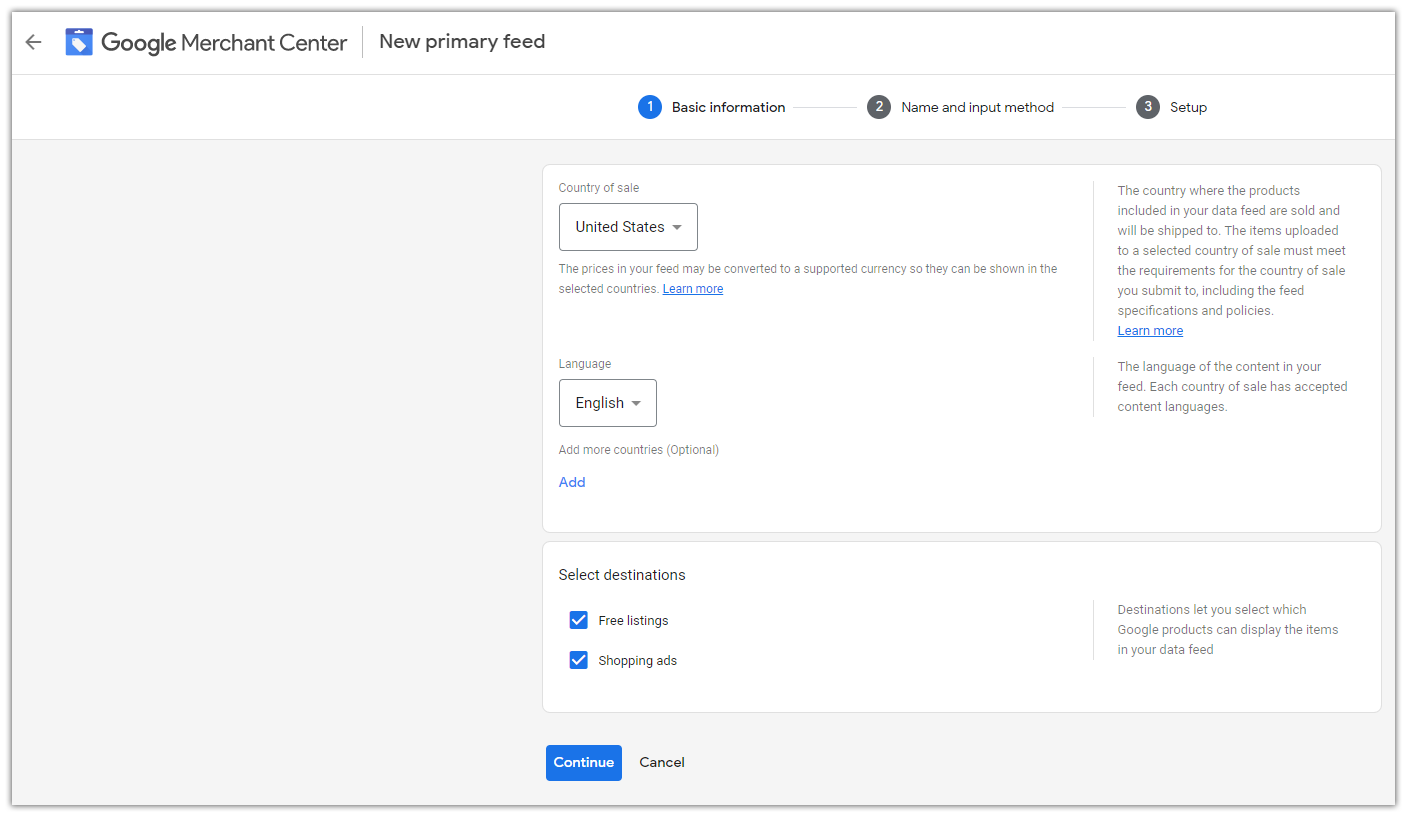Click the Google Merchant Center logo icon

79,42
